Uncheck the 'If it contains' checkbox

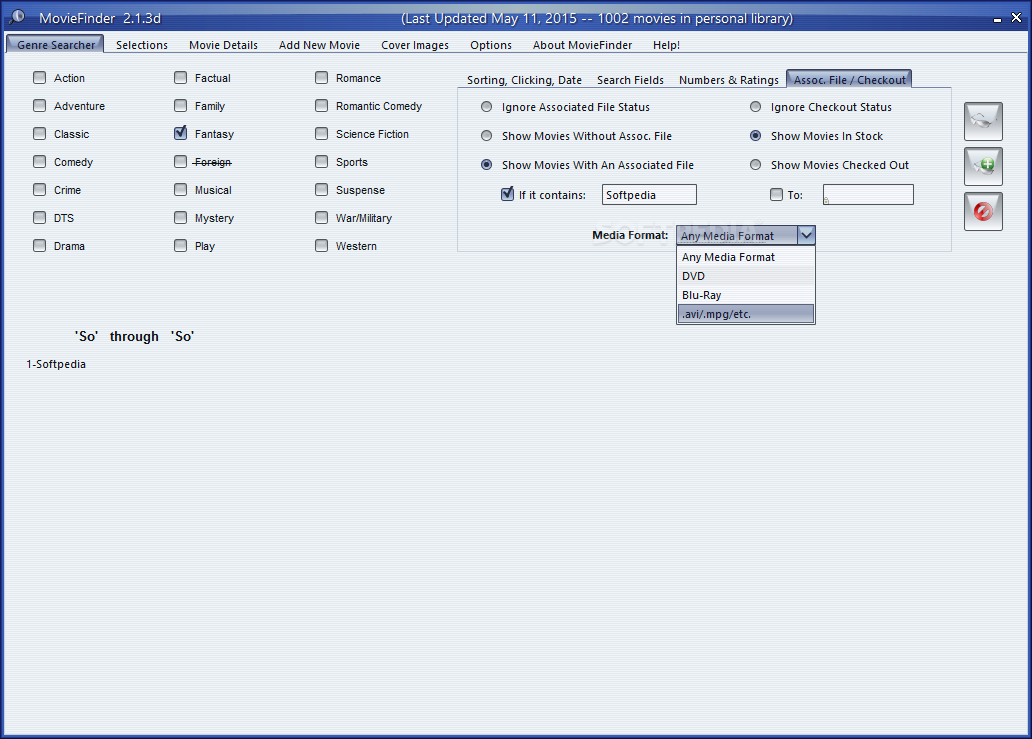(507, 194)
